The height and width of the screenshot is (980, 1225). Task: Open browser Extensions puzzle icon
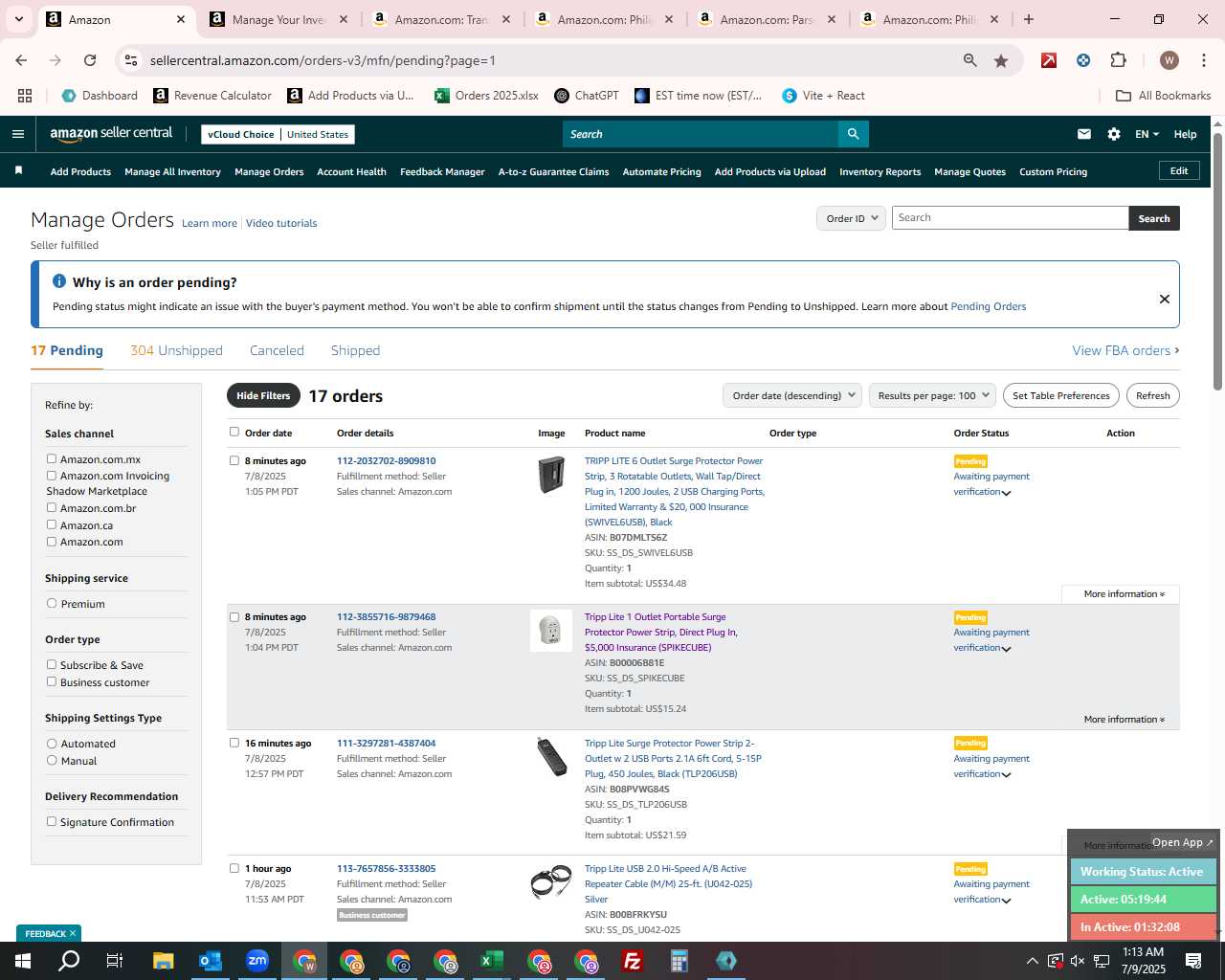click(1118, 60)
